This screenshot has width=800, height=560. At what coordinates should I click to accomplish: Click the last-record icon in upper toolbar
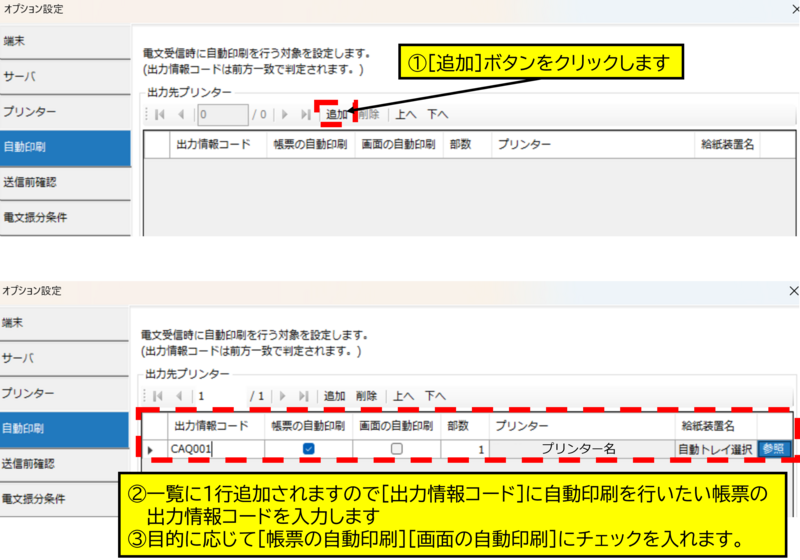click(x=305, y=114)
